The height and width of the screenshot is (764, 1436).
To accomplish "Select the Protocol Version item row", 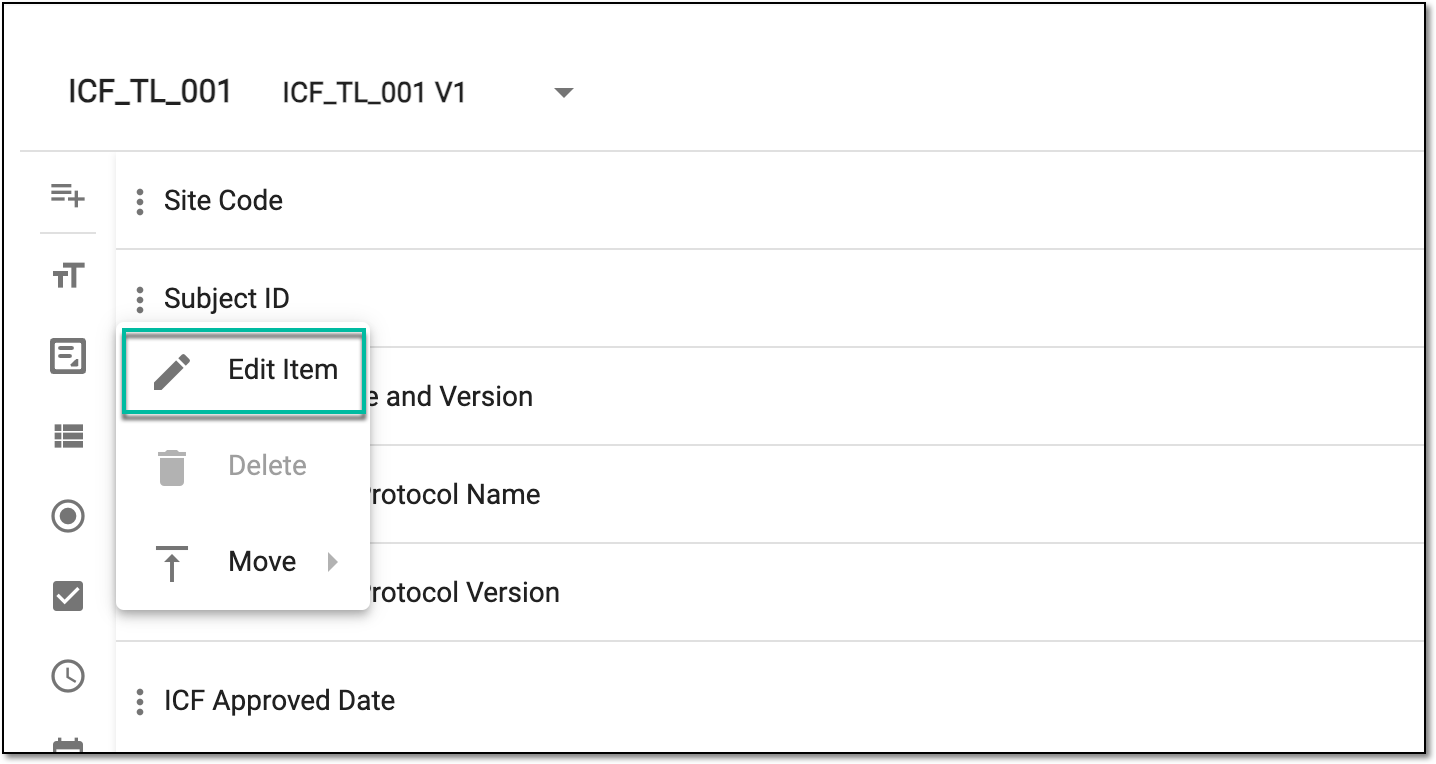I will (770, 593).
